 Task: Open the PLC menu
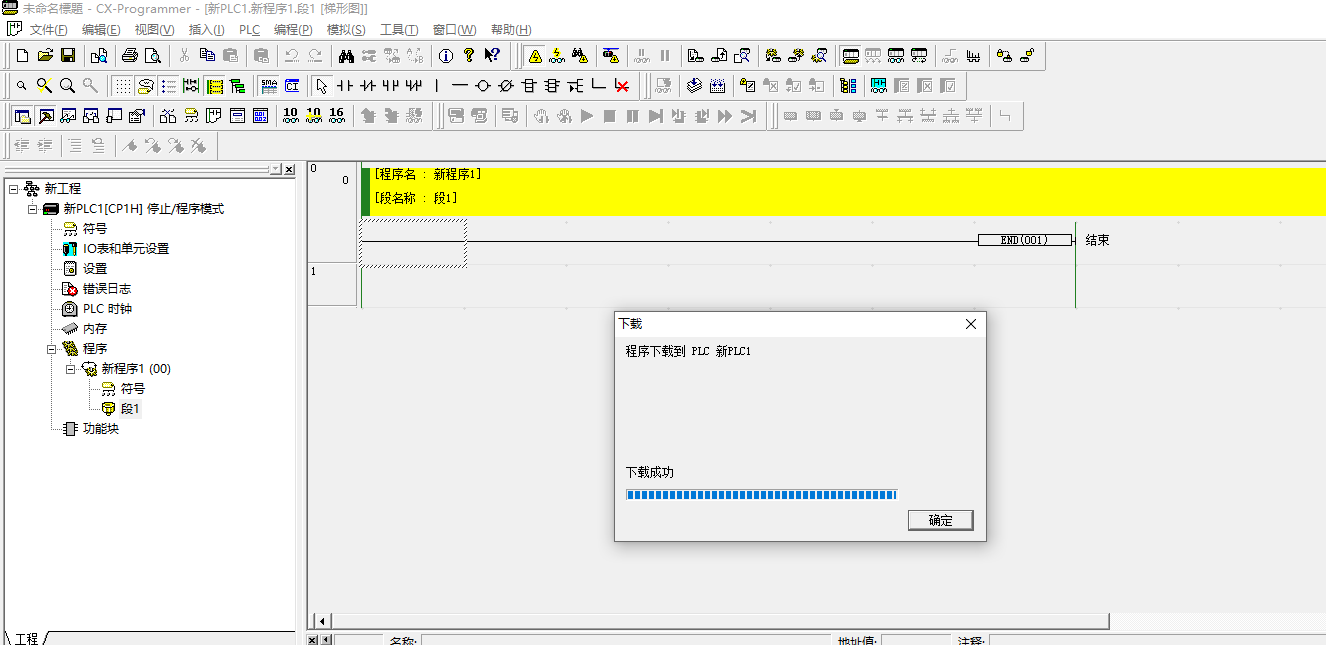tap(249, 30)
